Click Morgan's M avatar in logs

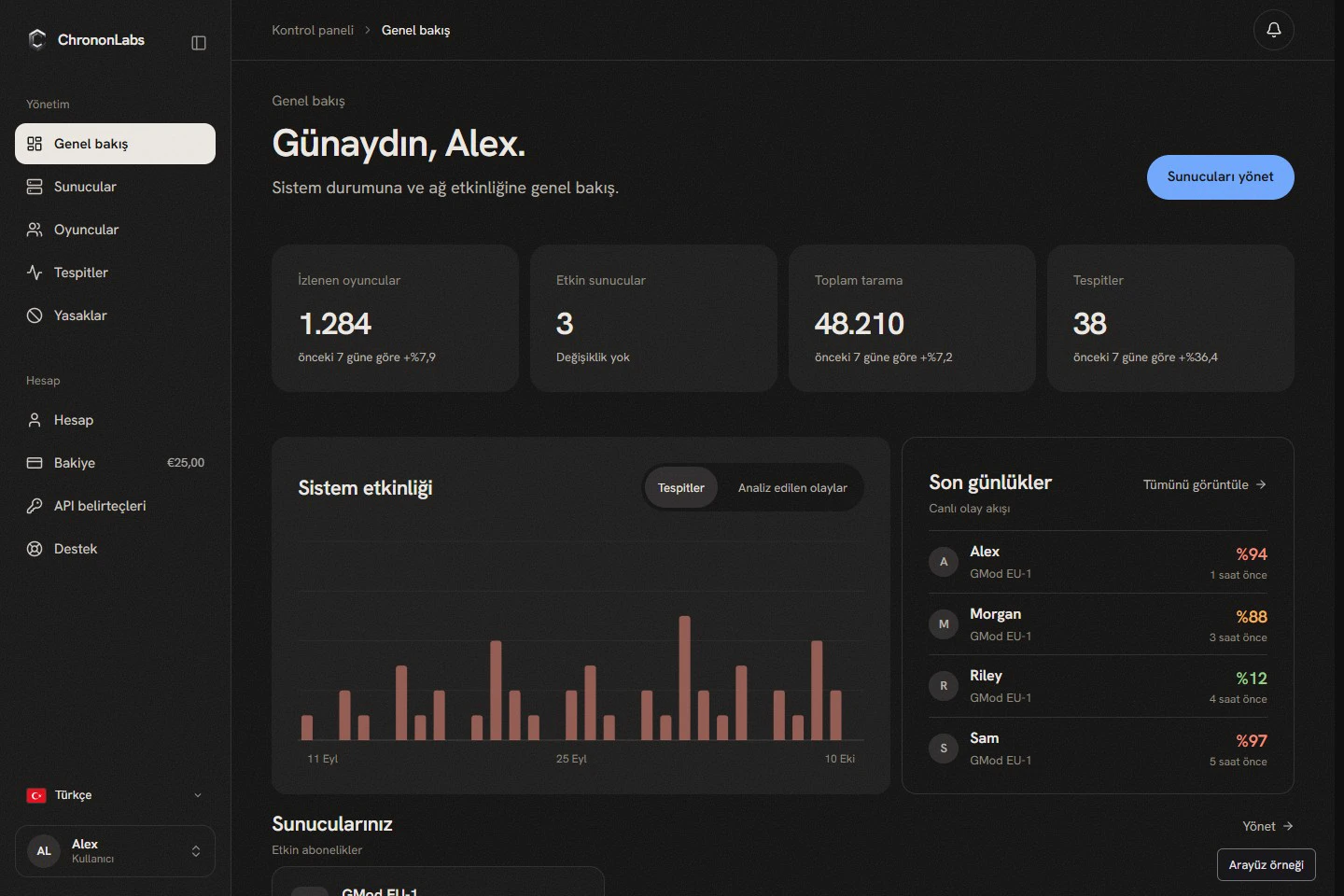(944, 624)
